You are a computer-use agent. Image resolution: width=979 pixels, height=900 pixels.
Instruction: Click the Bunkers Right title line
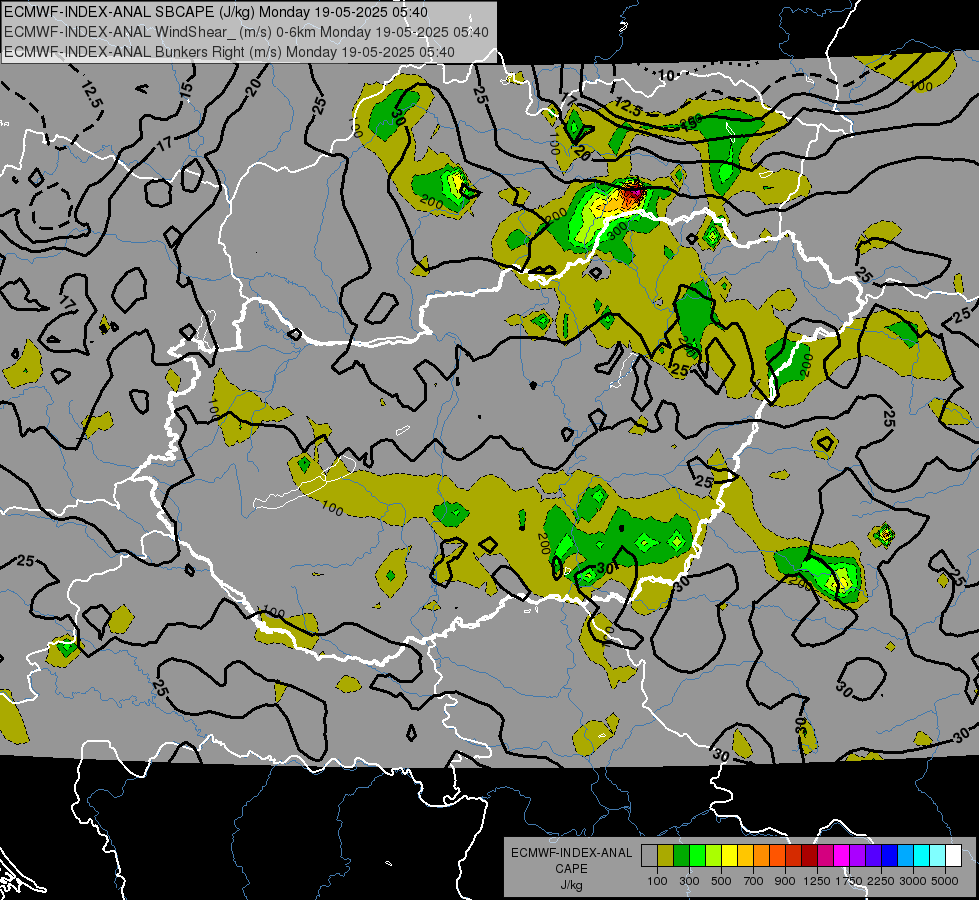click(229, 52)
